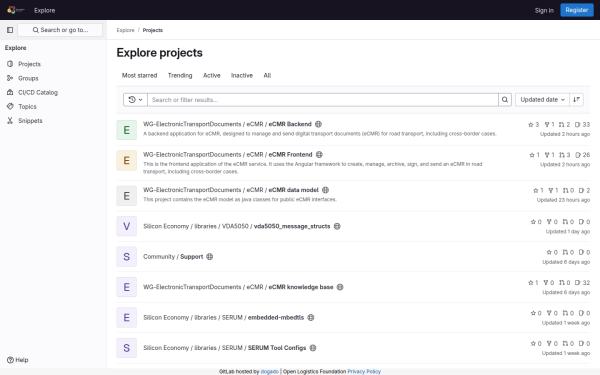600x375 pixels.
Task: Open the Community / Support project link
Action: click(173, 257)
